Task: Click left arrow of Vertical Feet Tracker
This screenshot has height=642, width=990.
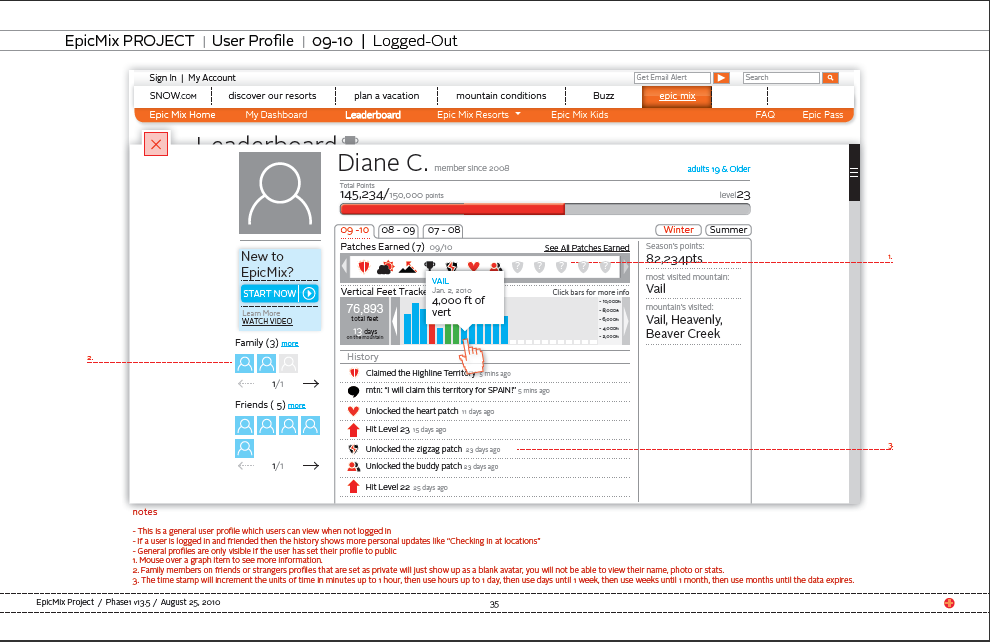Action: pos(395,321)
